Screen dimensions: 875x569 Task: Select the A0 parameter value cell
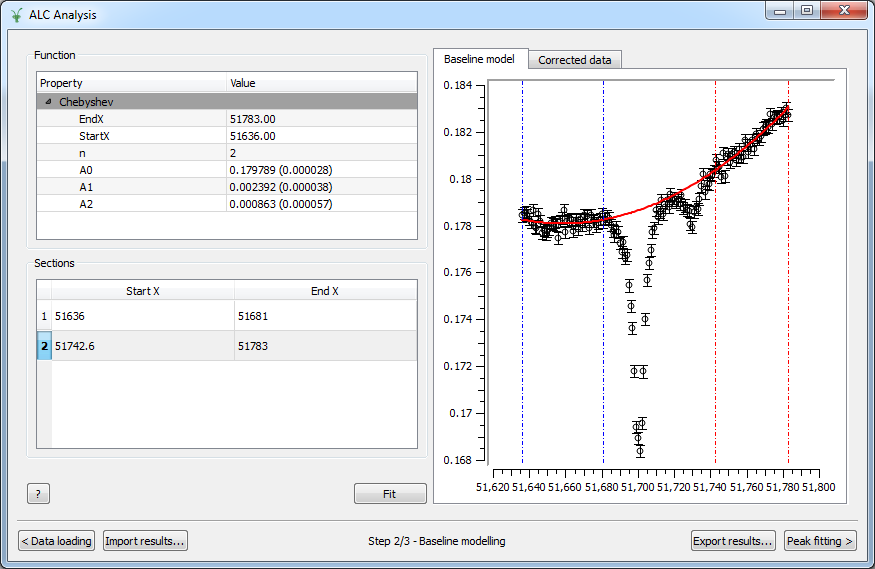[x=320, y=169]
